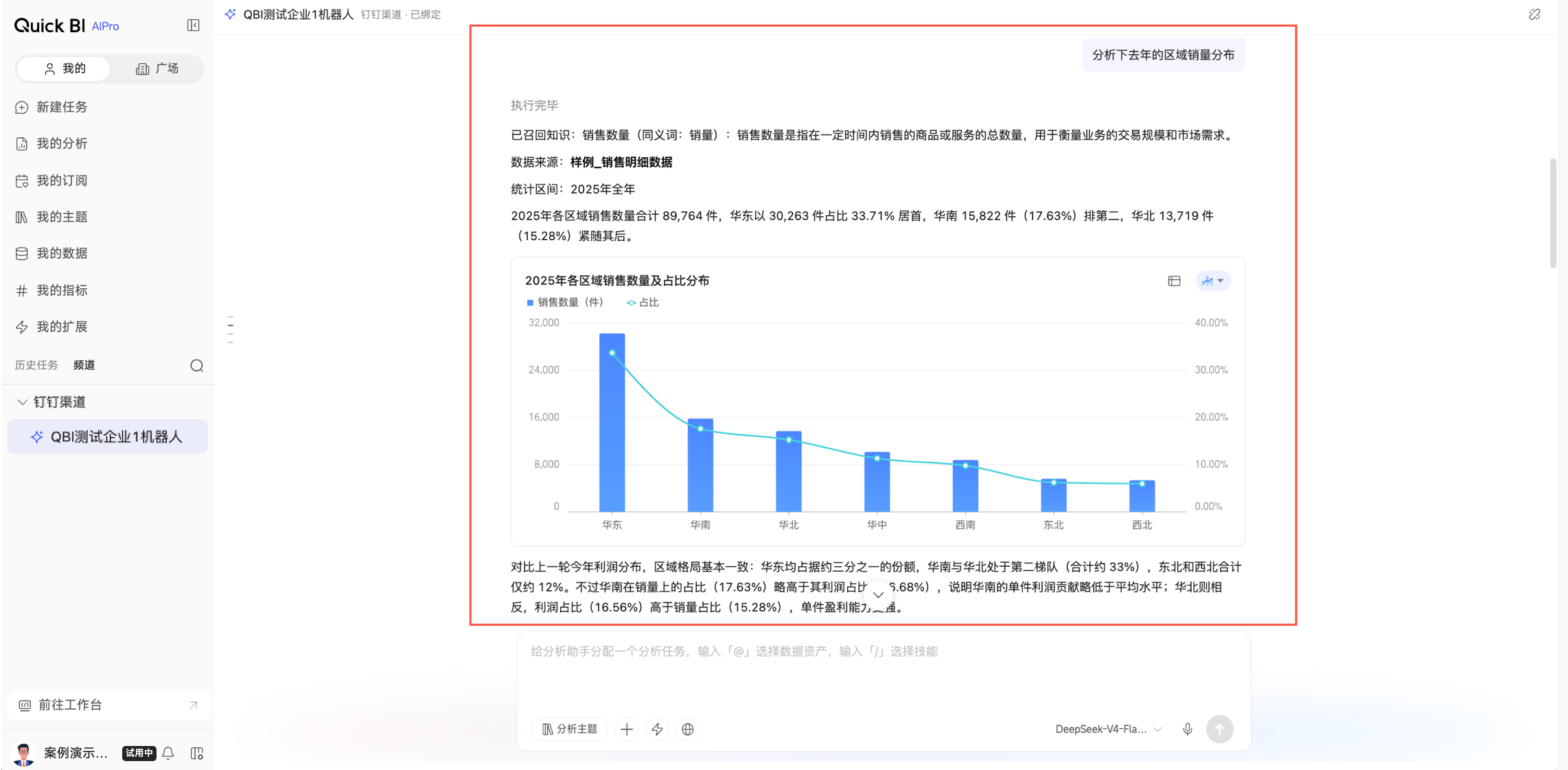This screenshot has height=770, width=1568.
Task: Collapse the 钉钉渠道 group
Action: pyautogui.click(x=22, y=402)
